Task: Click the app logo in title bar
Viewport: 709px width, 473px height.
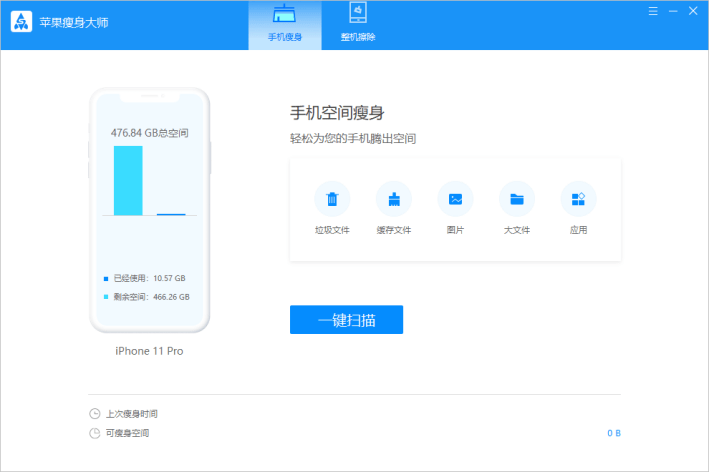Action: click(x=21, y=22)
